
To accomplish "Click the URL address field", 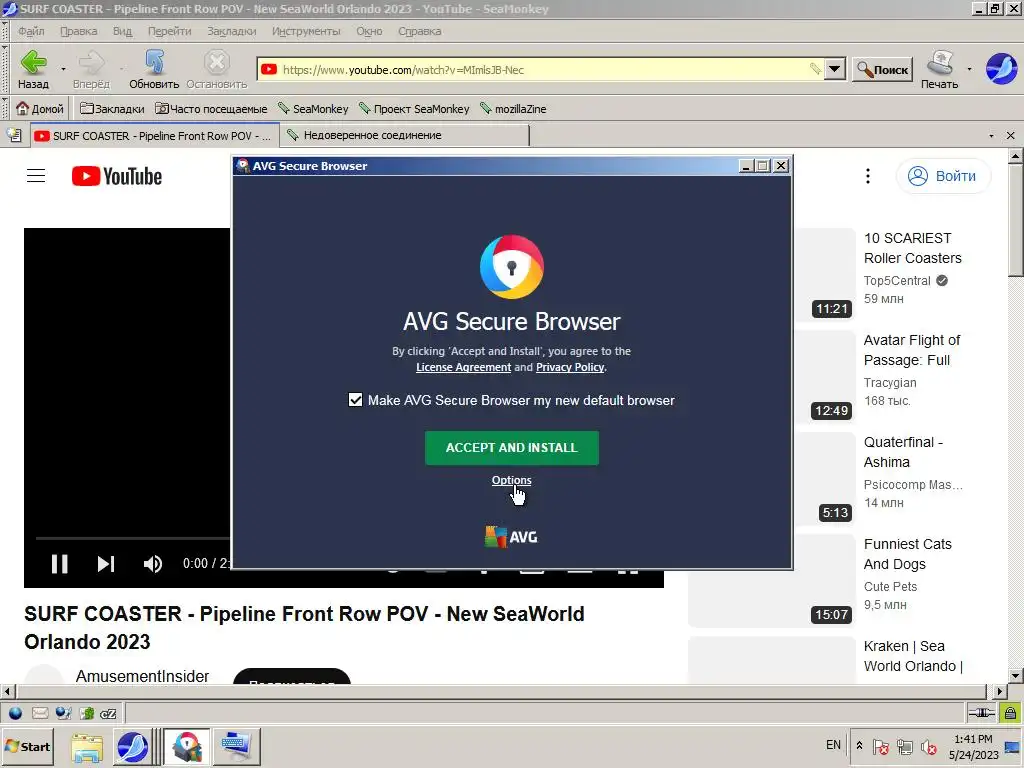I will (x=542, y=69).
